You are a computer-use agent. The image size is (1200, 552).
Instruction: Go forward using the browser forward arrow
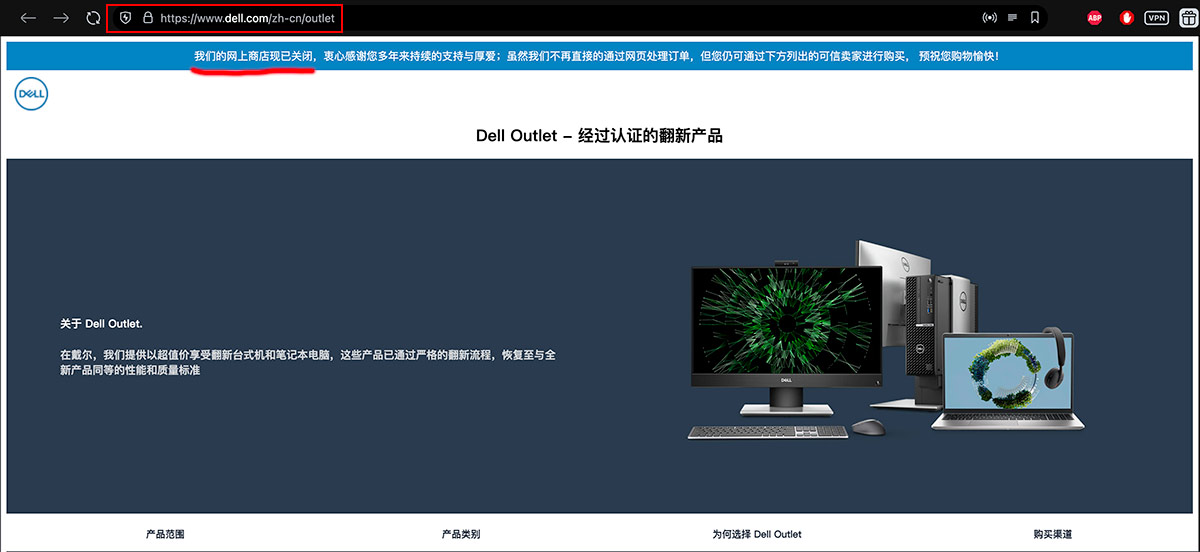[x=61, y=18]
